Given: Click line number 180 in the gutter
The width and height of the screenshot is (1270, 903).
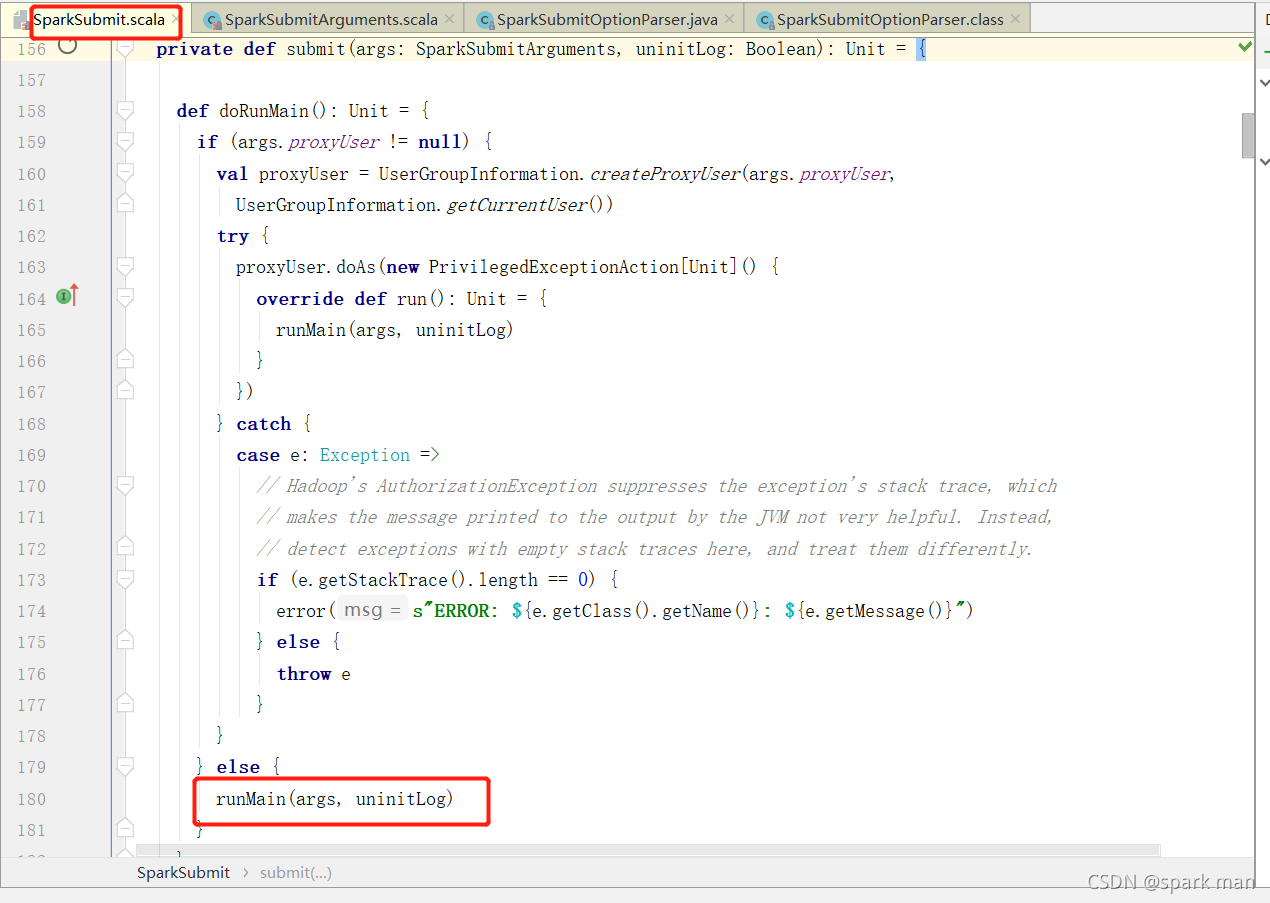Looking at the screenshot, I should click(31, 799).
